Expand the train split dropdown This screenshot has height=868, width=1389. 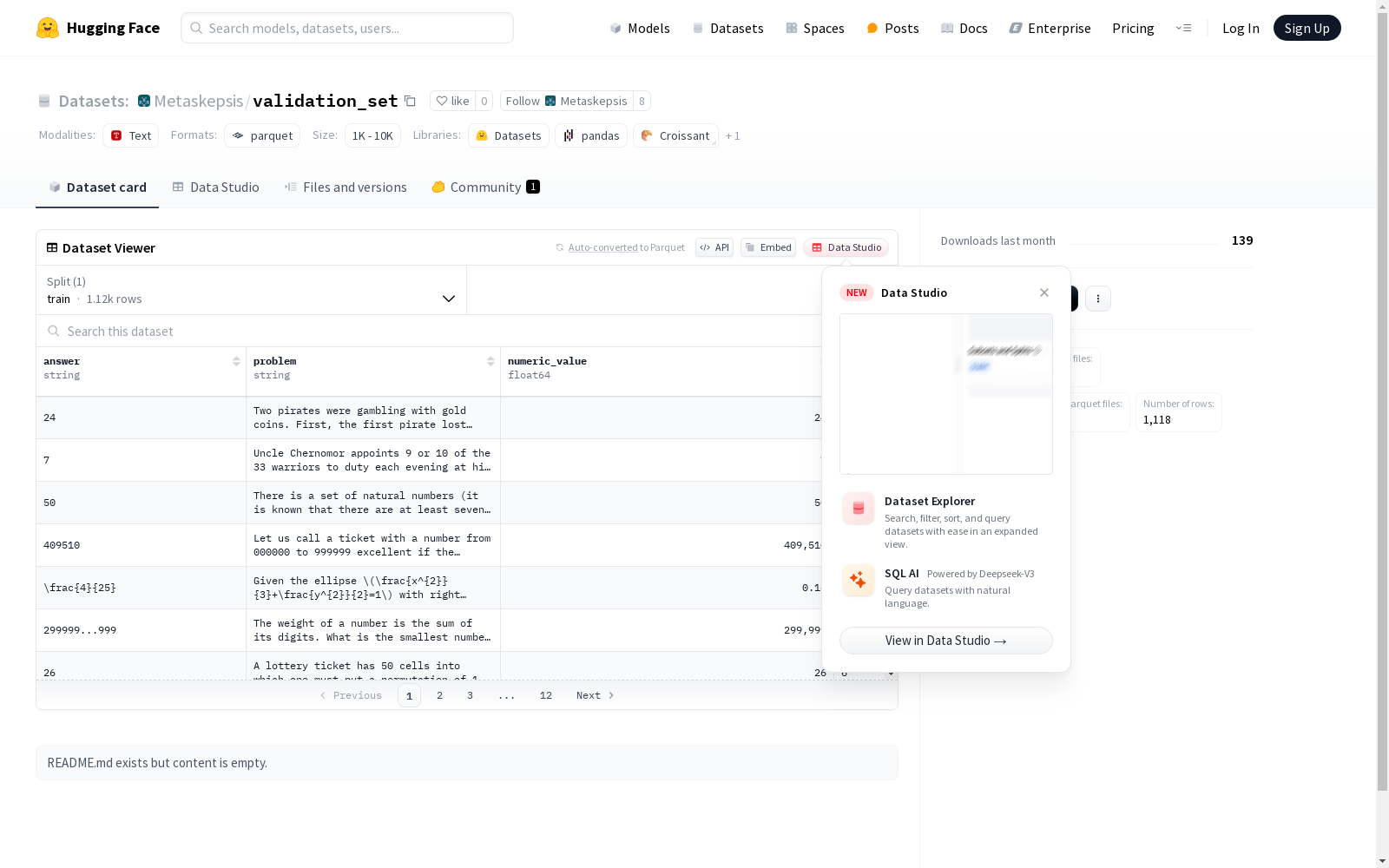(252, 290)
